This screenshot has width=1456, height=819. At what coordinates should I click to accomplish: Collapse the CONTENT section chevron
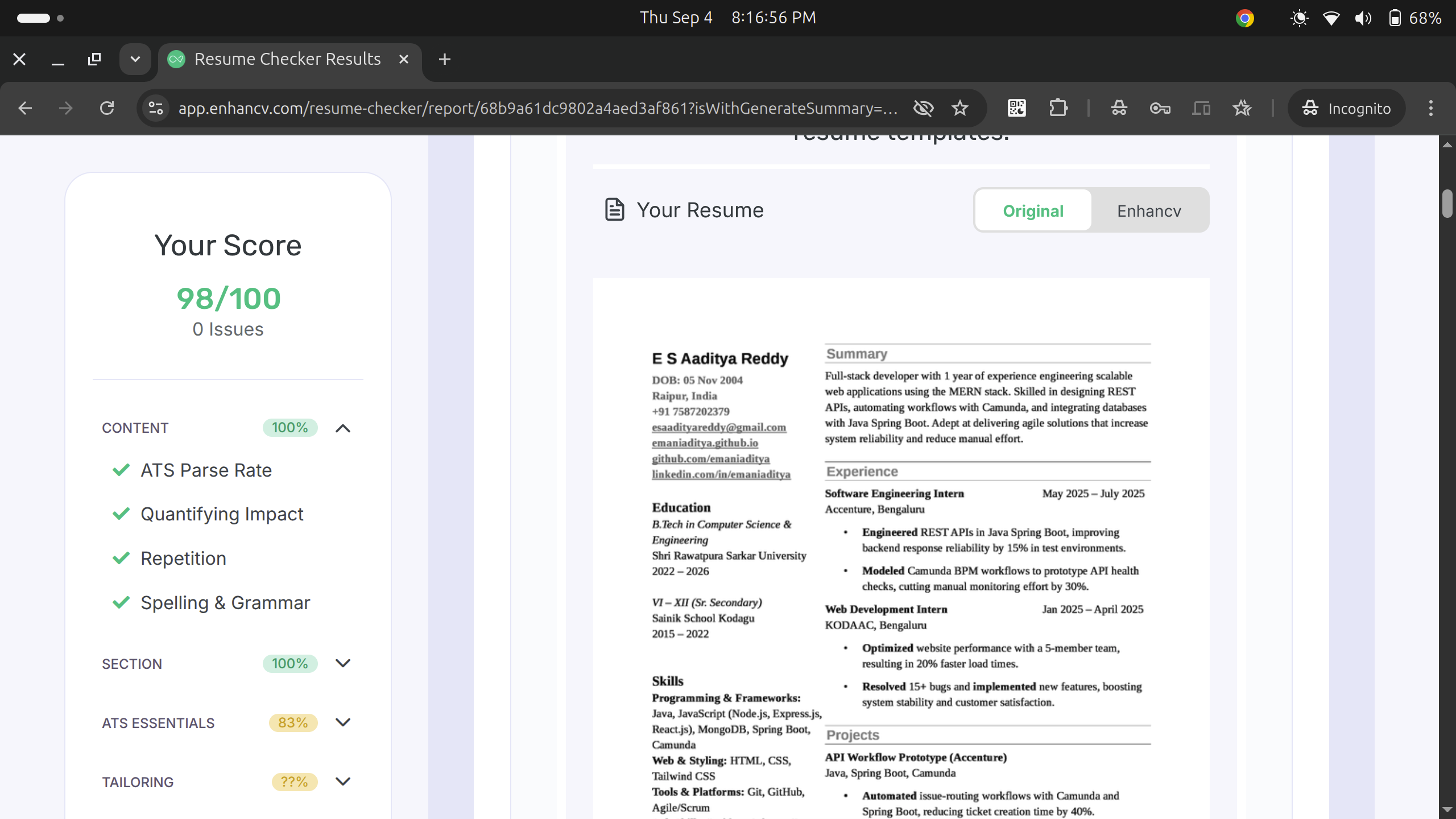(x=343, y=428)
